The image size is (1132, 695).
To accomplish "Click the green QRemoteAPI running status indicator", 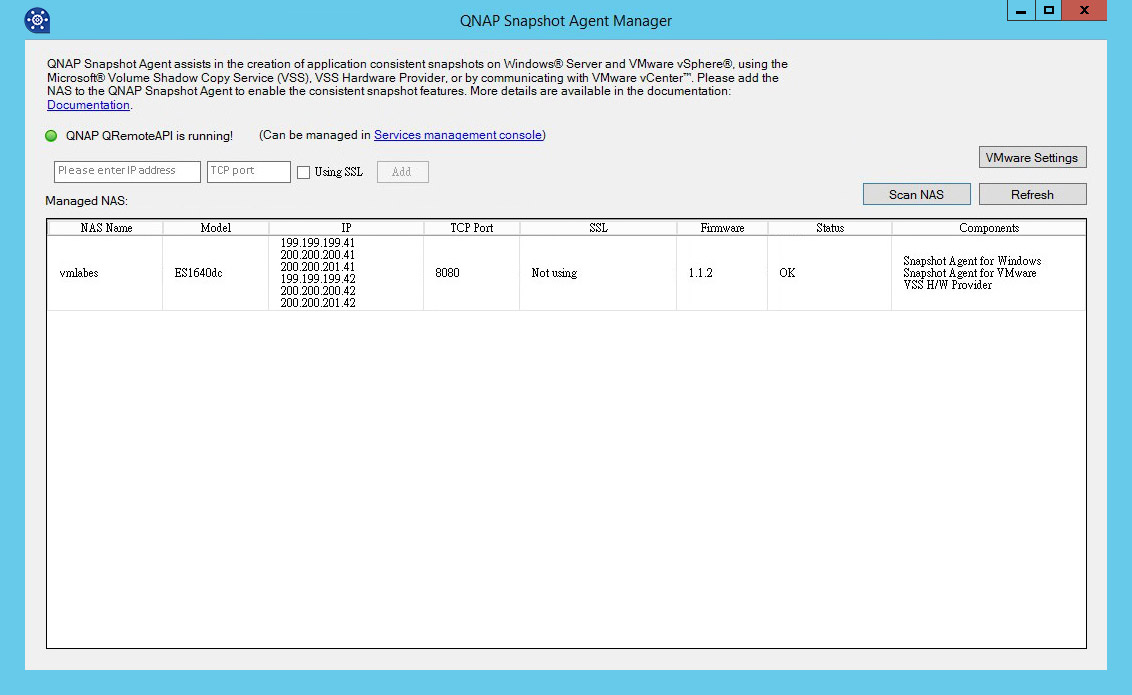I will 51,136.
